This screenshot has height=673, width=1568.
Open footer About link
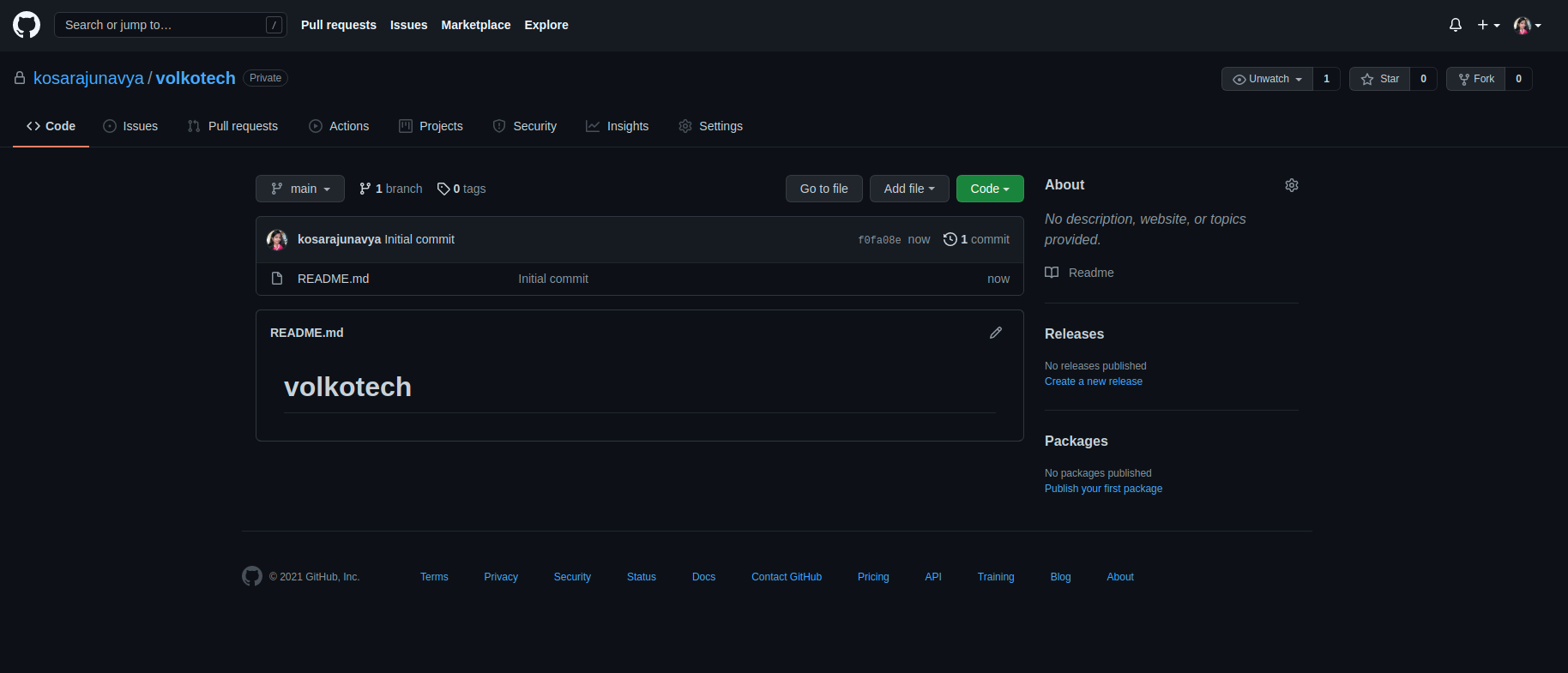pyautogui.click(x=1120, y=577)
